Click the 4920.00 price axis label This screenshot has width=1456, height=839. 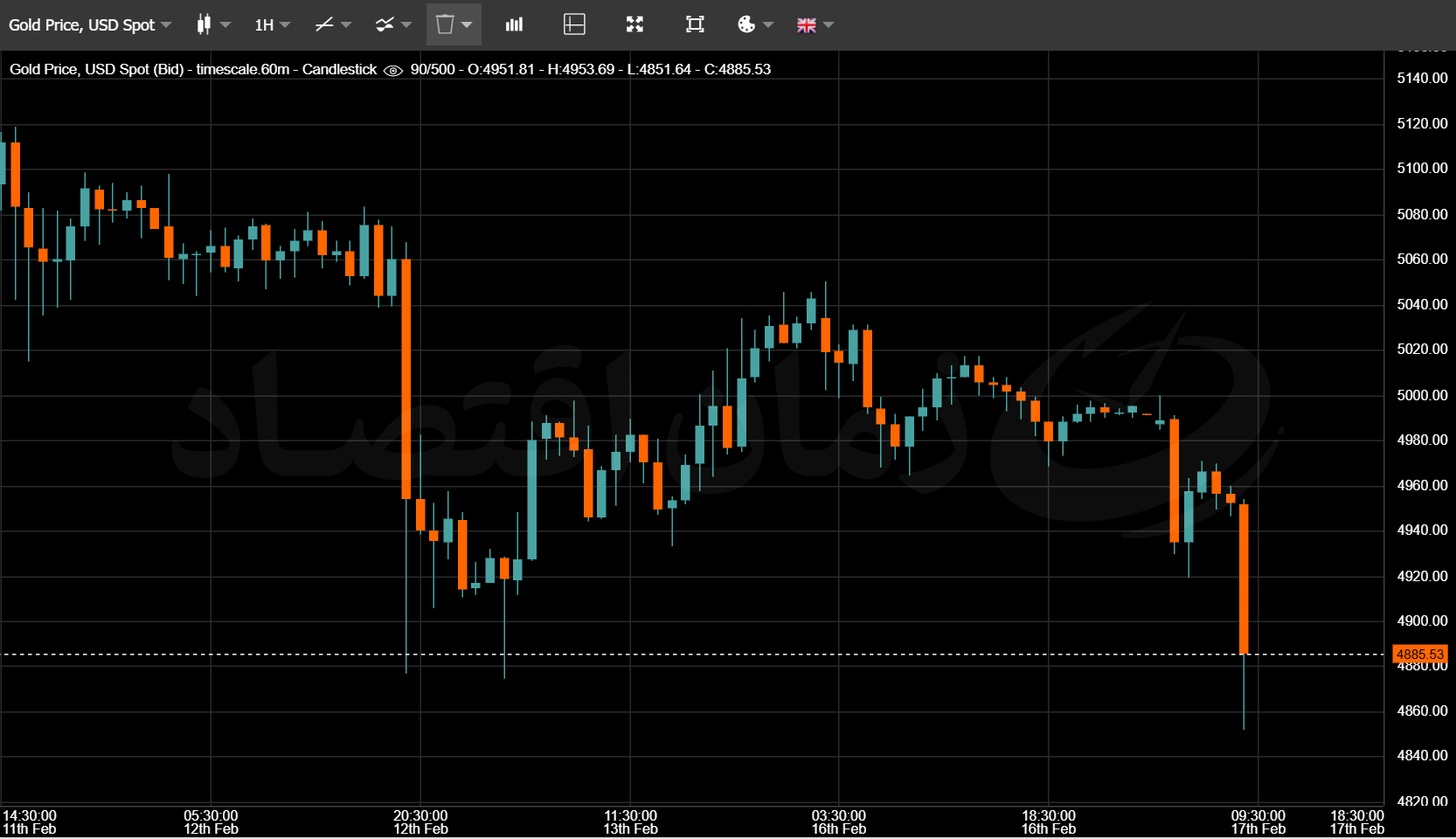1422,576
